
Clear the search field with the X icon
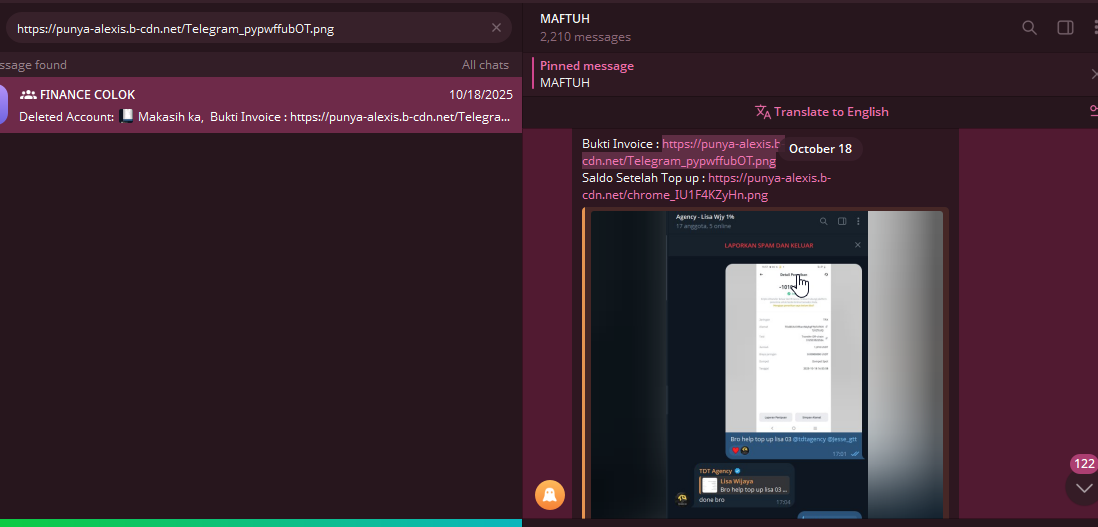[x=496, y=28]
